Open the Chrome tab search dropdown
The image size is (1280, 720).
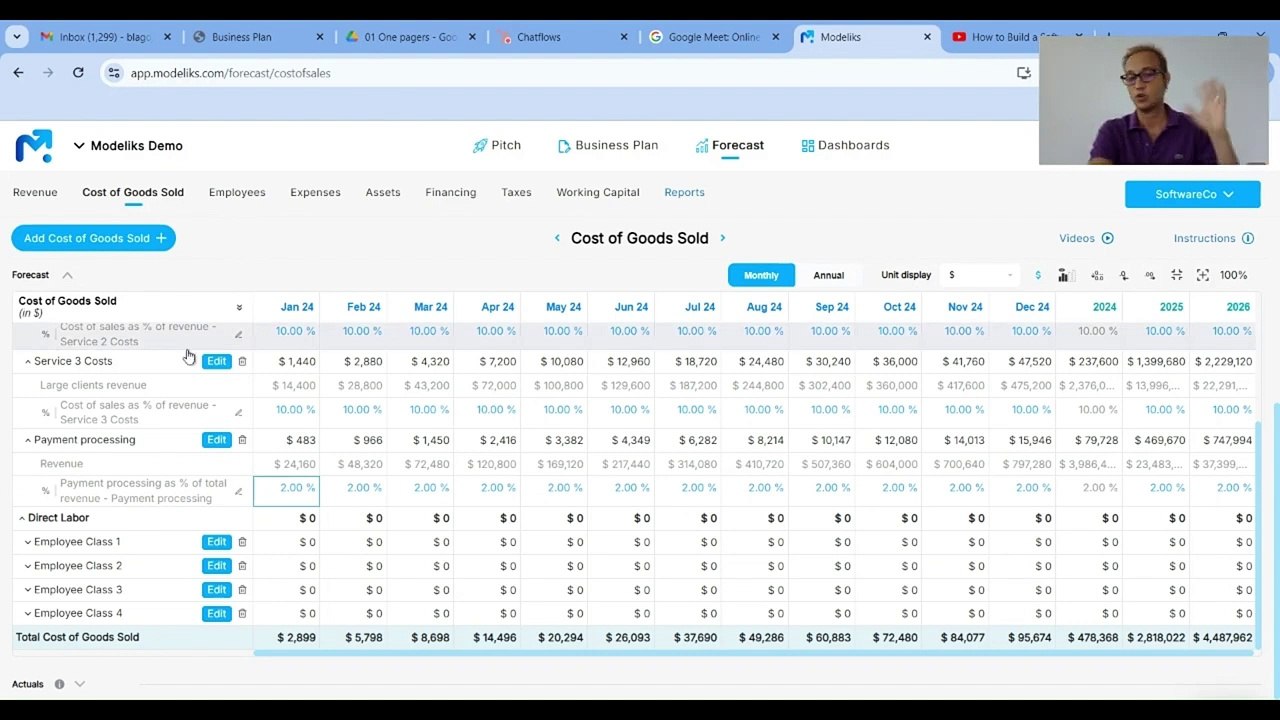(17, 37)
